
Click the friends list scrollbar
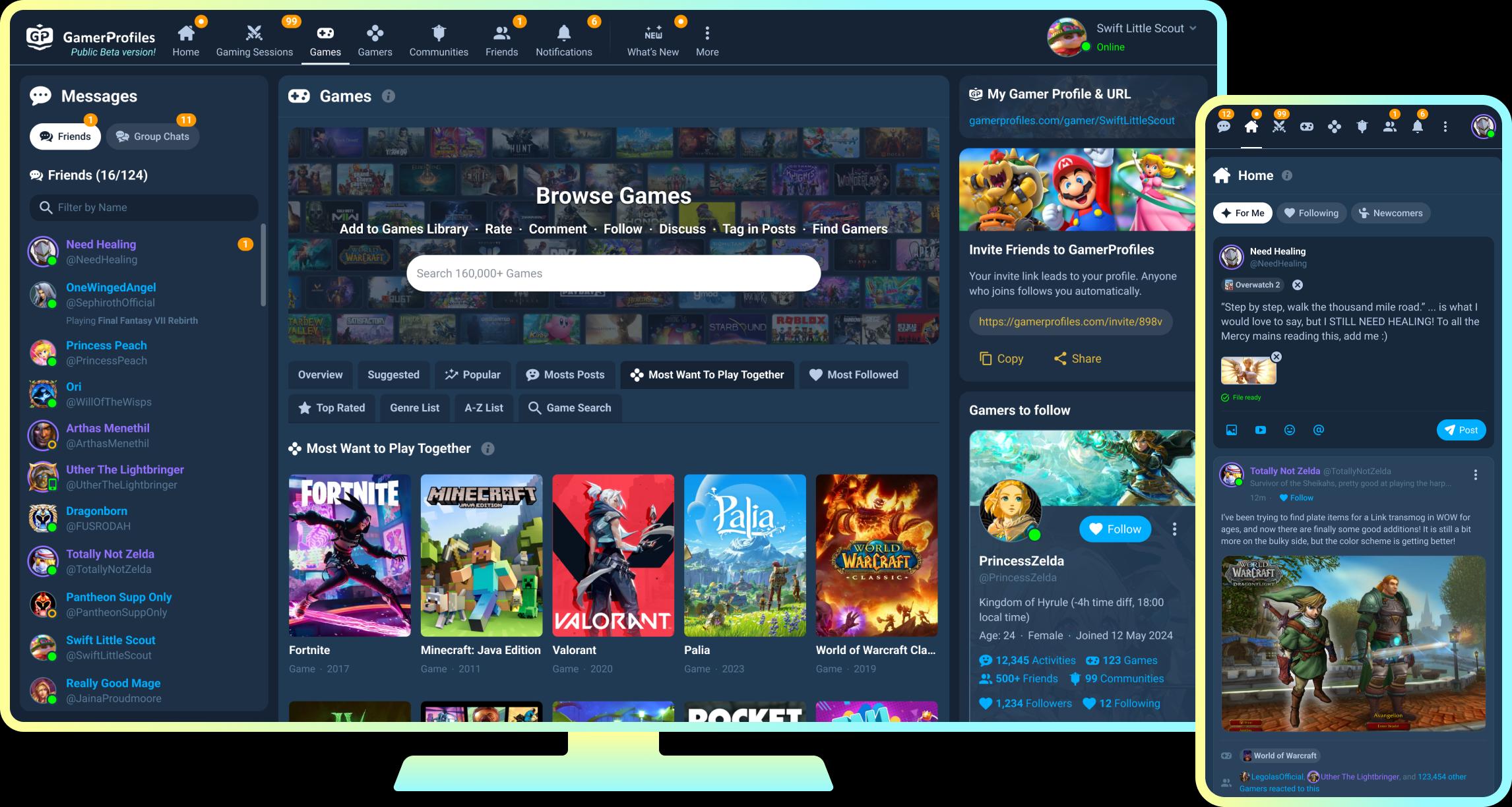click(263, 264)
